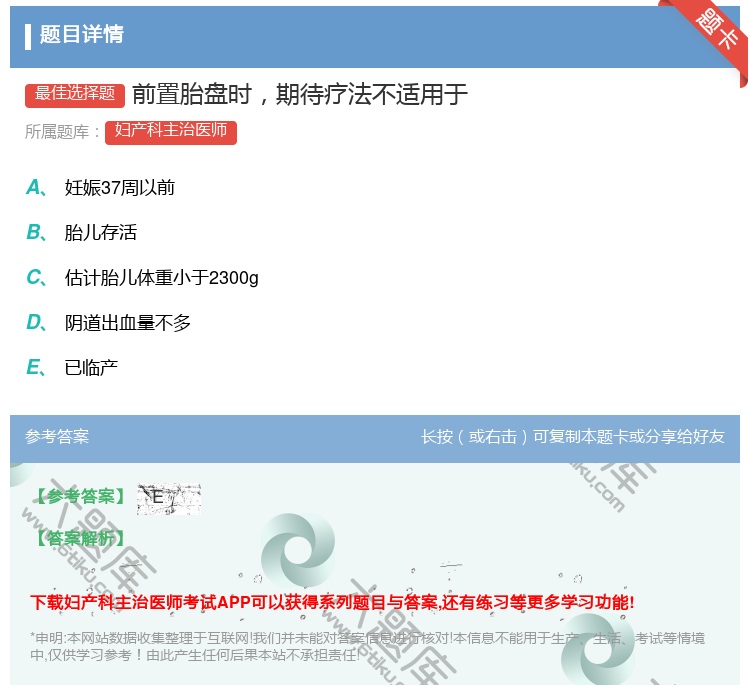Viewport: 750px width, 685px height.
Task: Click the 【参考答案】 green label
Action: coord(81,497)
